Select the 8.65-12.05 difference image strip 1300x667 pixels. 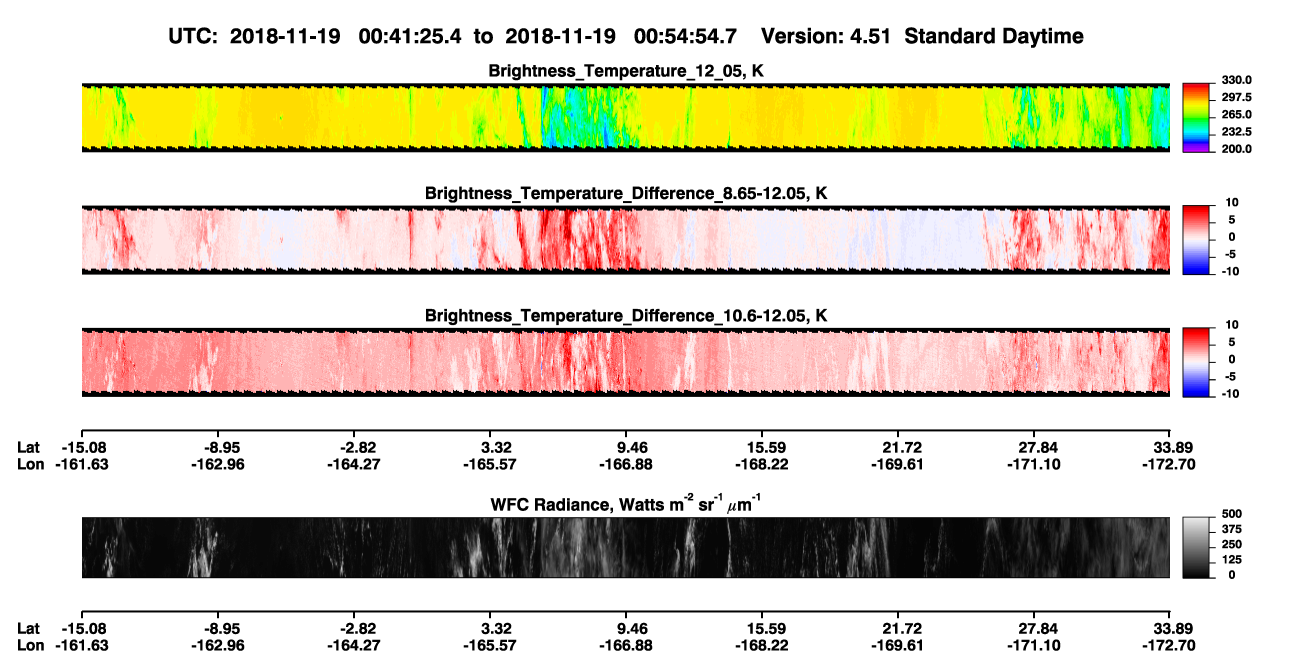coord(625,239)
